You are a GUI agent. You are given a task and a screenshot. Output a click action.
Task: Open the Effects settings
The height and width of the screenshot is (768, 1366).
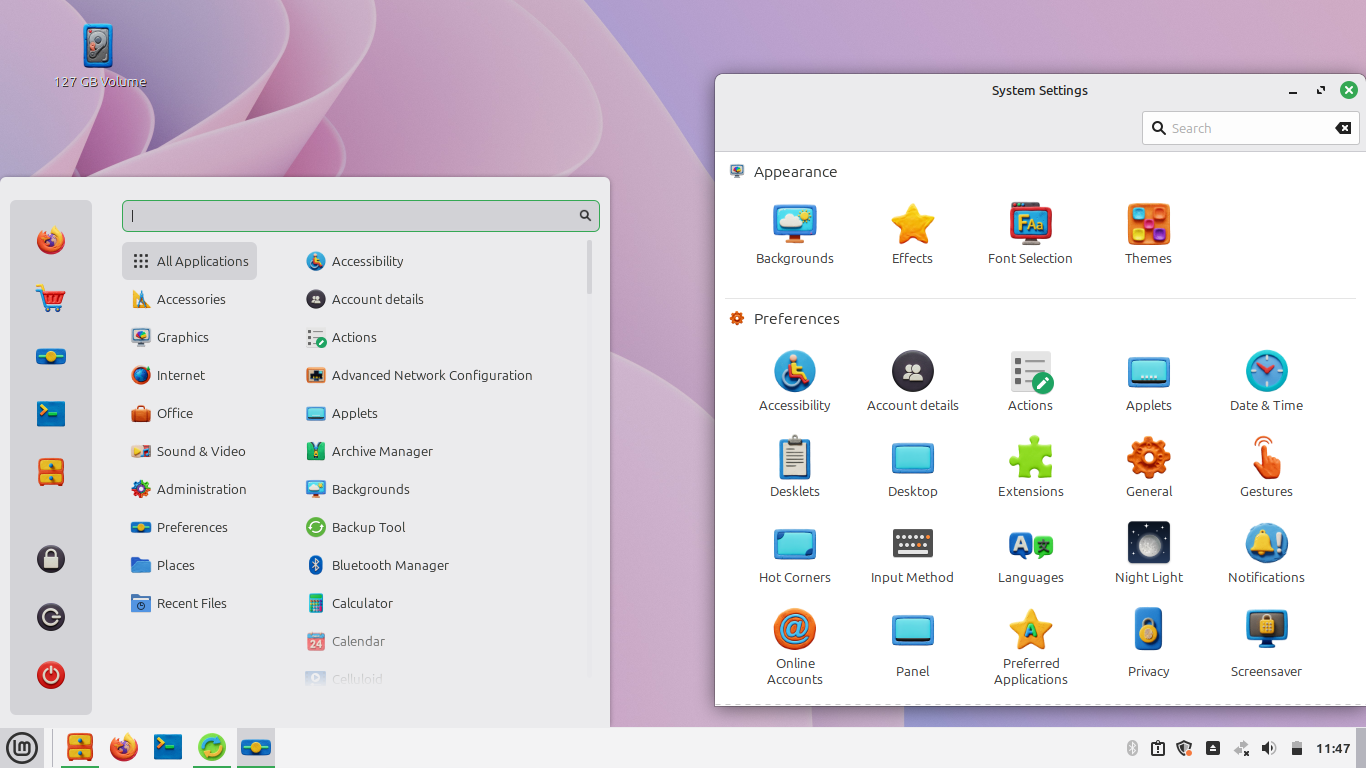[x=912, y=234]
